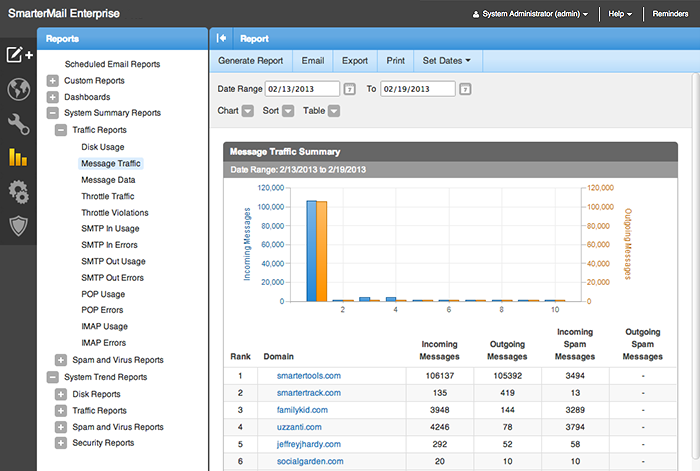The width and height of the screenshot is (700, 471).
Task: Click the Email toolbar button
Action: coord(312,61)
